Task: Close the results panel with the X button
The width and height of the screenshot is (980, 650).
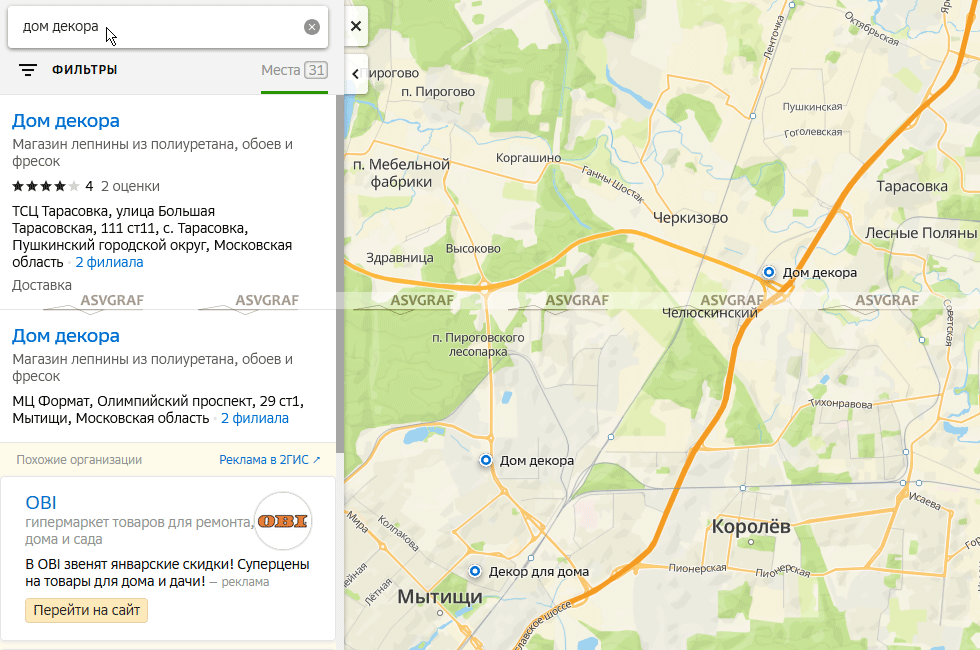Action: (356, 26)
